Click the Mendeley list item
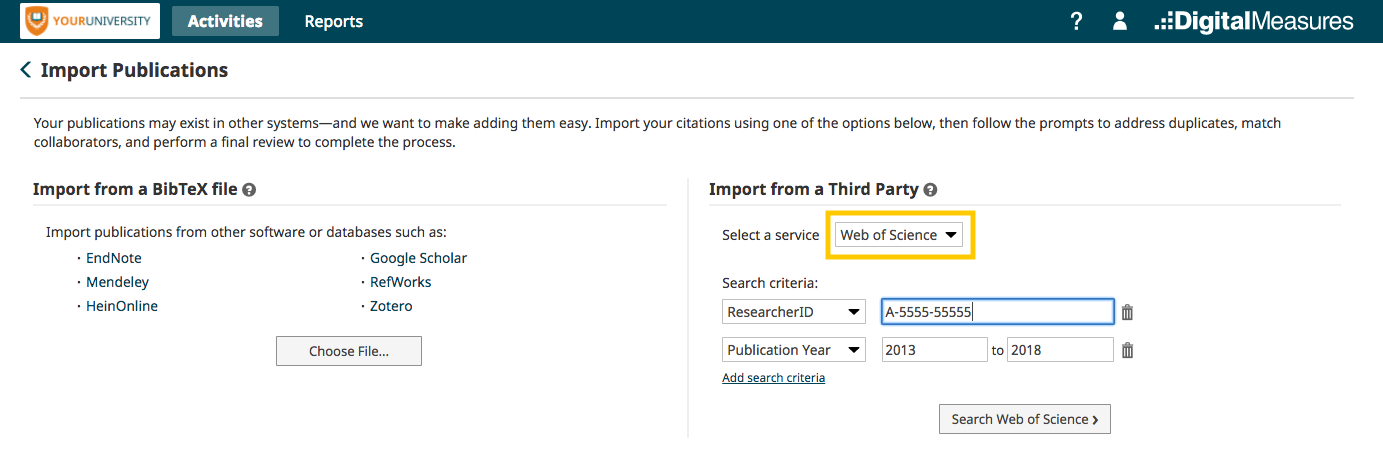 coord(117,282)
